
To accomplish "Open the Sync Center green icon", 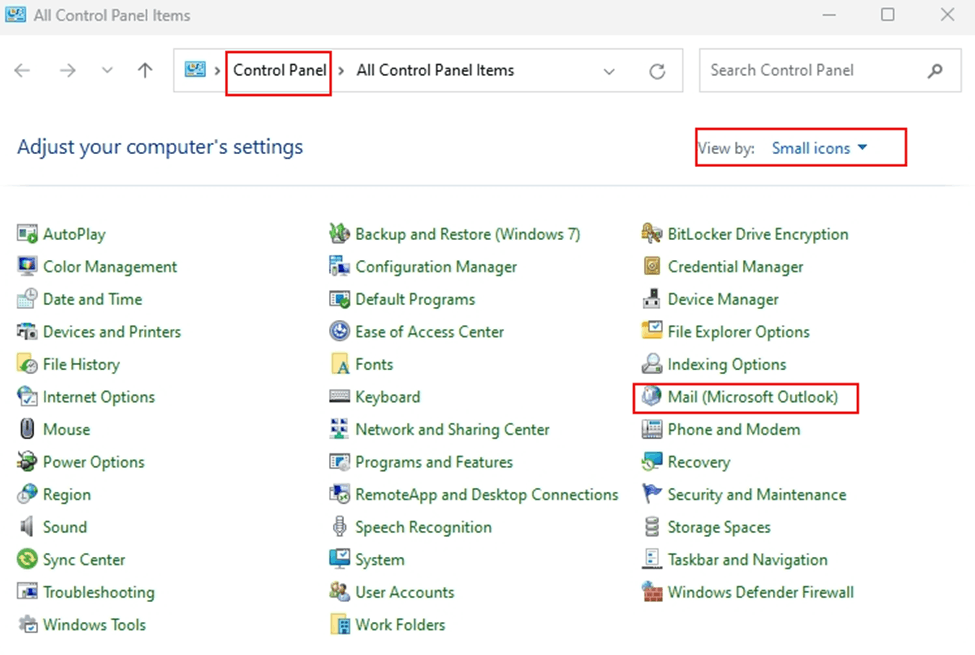I will (x=27, y=560).
